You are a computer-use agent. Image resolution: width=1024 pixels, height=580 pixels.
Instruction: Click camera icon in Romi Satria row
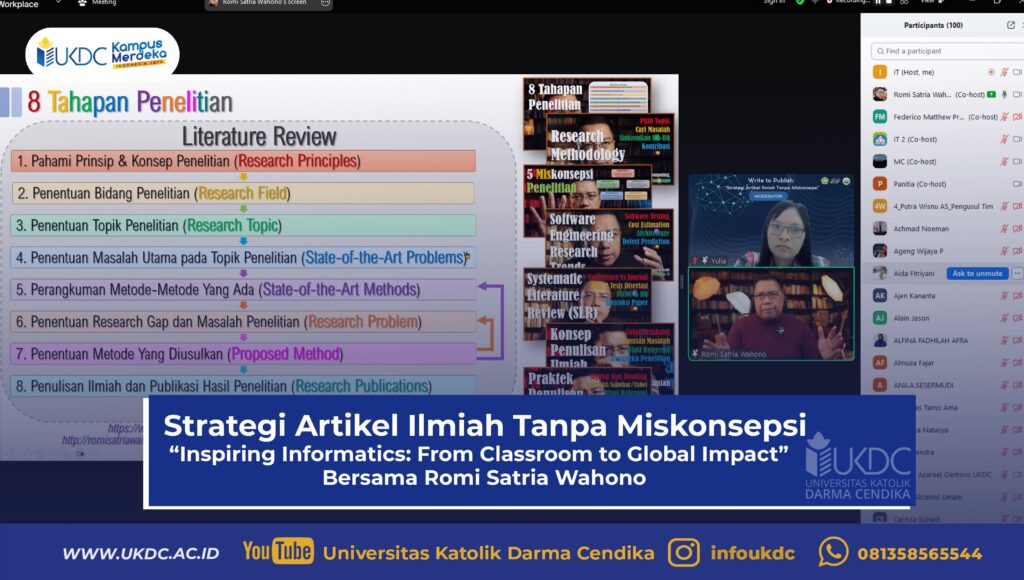pos(1017,94)
